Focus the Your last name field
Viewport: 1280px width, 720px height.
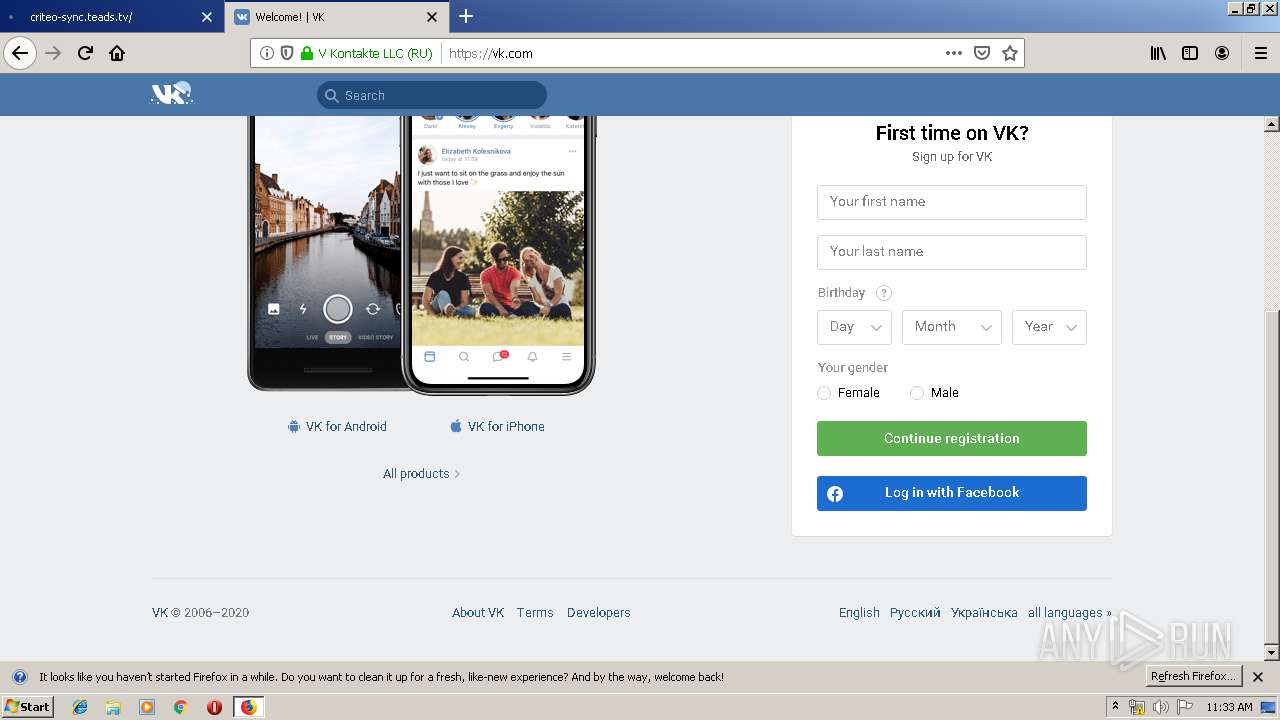pyautogui.click(x=952, y=252)
